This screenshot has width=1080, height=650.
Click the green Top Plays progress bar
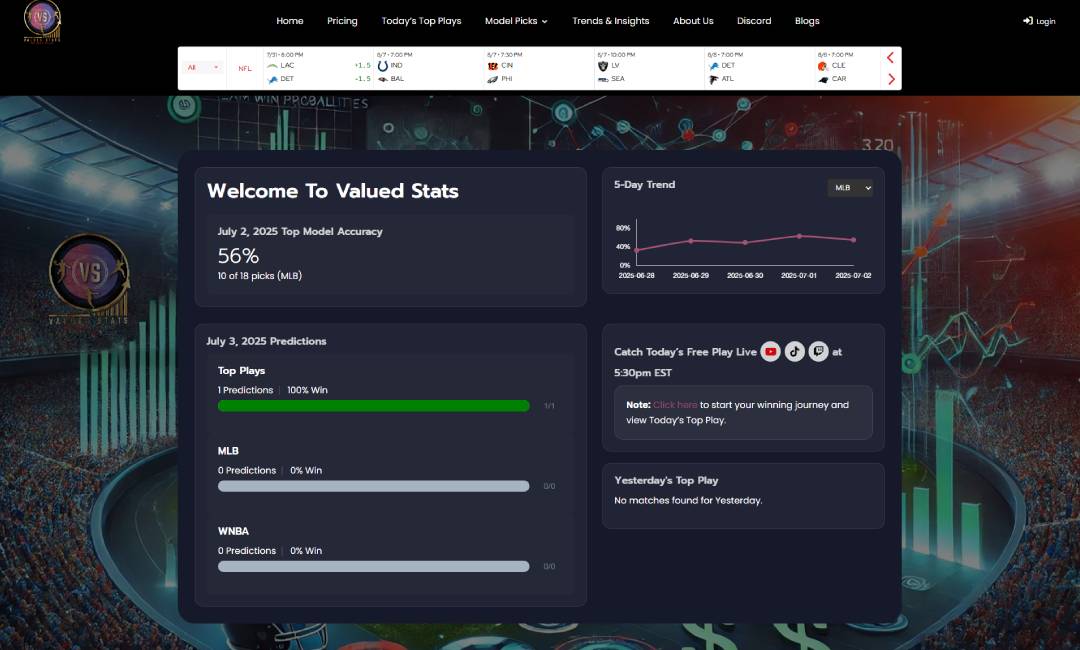pyautogui.click(x=373, y=406)
